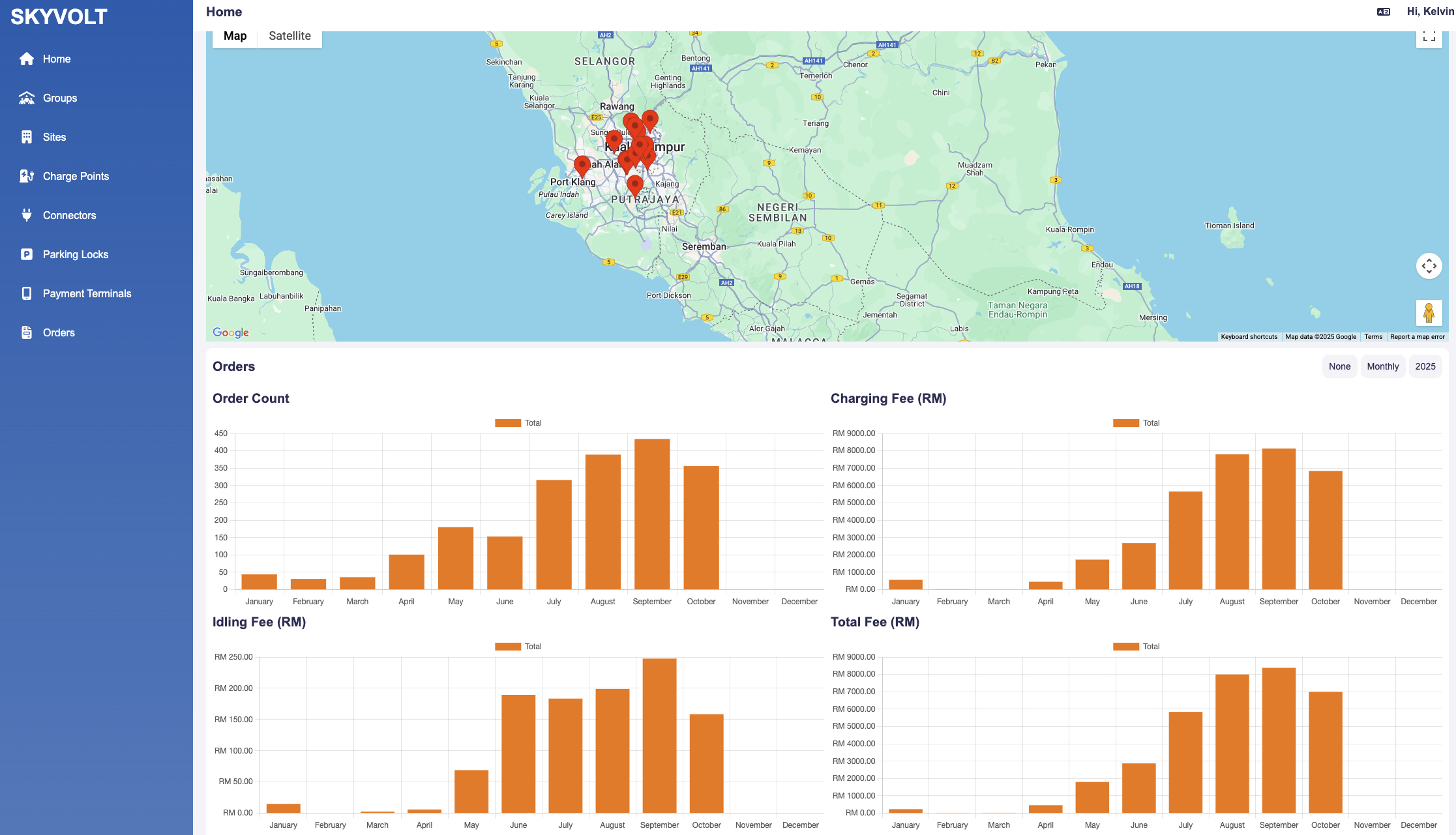
Task: Open the 2025 year selector
Action: (x=1426, y=366)
